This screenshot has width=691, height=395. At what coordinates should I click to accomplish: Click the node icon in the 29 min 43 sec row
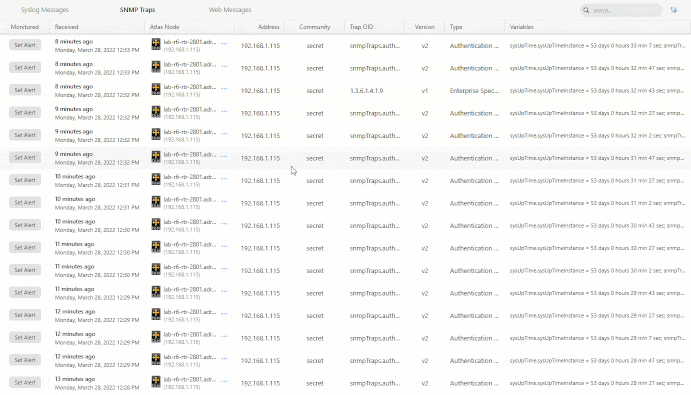click(156, 291)
